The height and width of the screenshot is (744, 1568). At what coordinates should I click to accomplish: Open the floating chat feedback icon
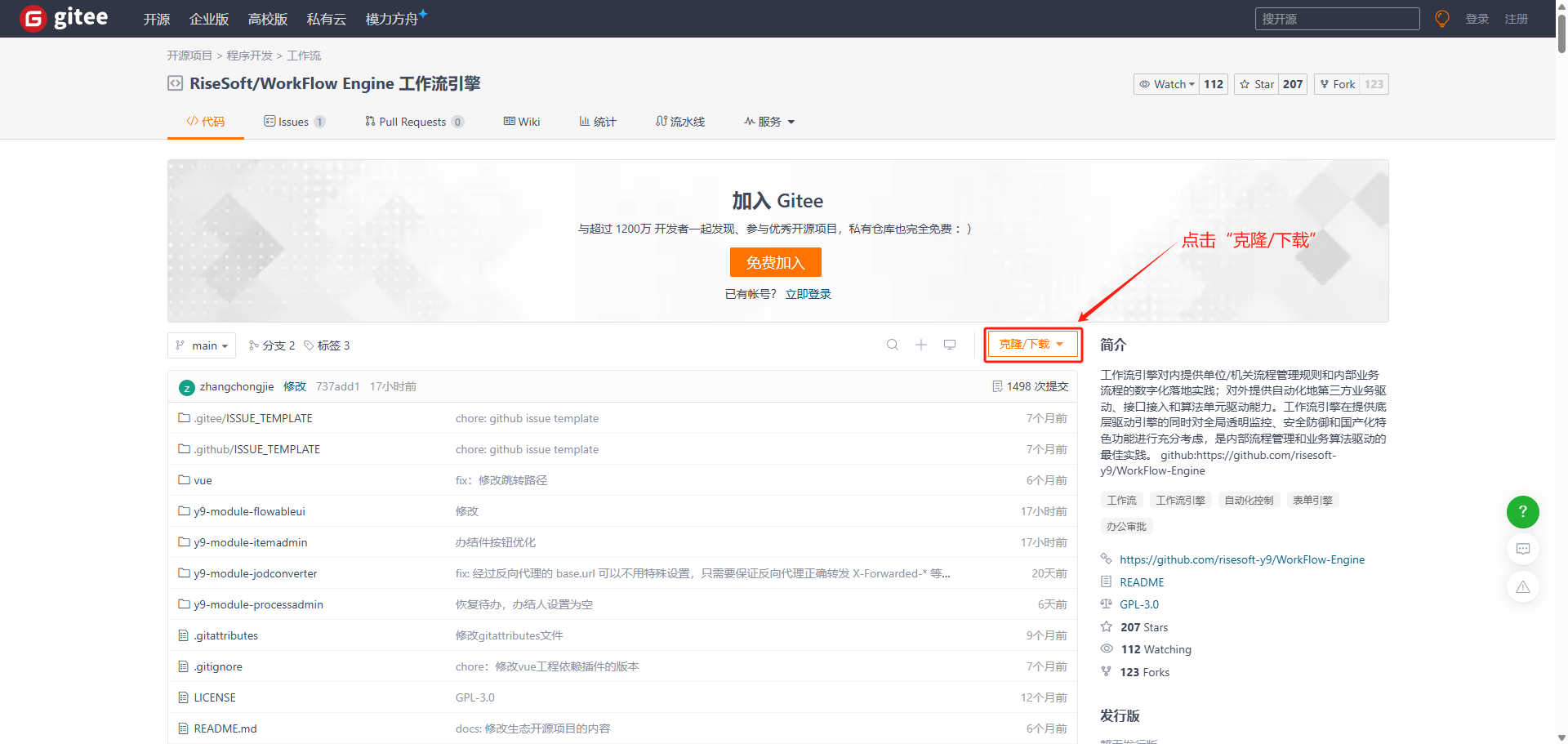pyautogui.click(x=1523, y=549)
